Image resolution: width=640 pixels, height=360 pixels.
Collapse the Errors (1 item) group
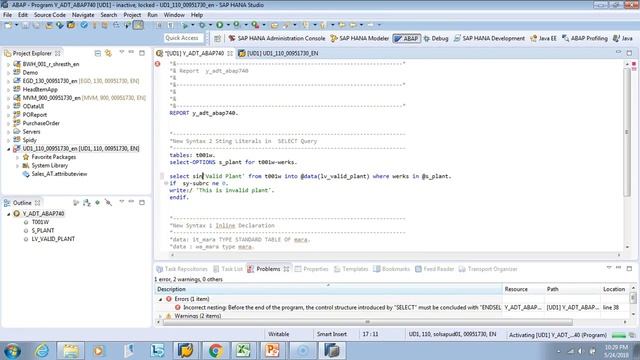pyautogui.click(x=160, y=299)
